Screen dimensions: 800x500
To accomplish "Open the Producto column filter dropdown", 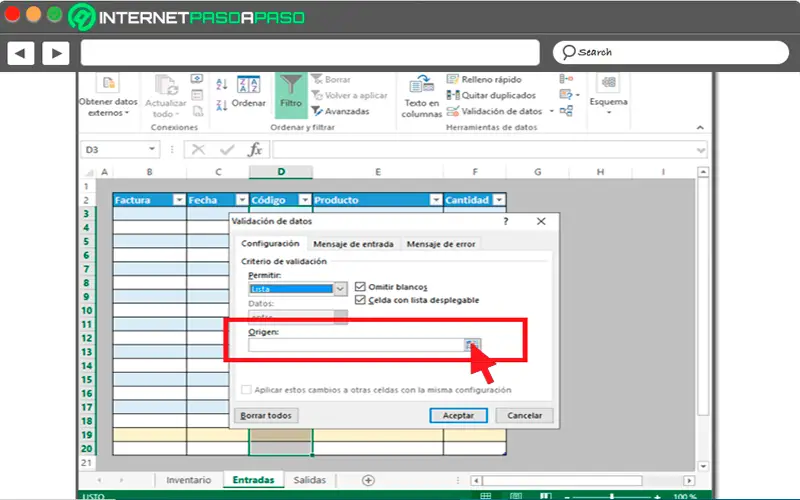I will [436, 200].
